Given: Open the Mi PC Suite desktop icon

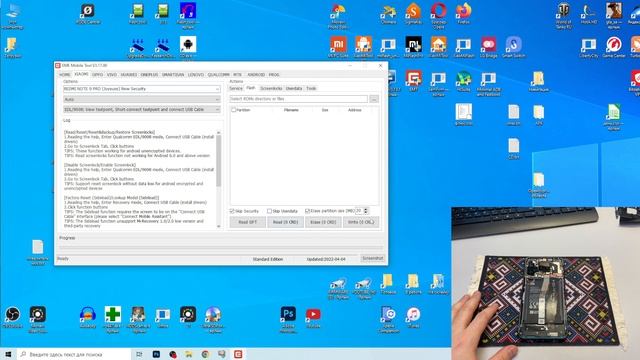Looking at the screenshot, I should 338,46.
